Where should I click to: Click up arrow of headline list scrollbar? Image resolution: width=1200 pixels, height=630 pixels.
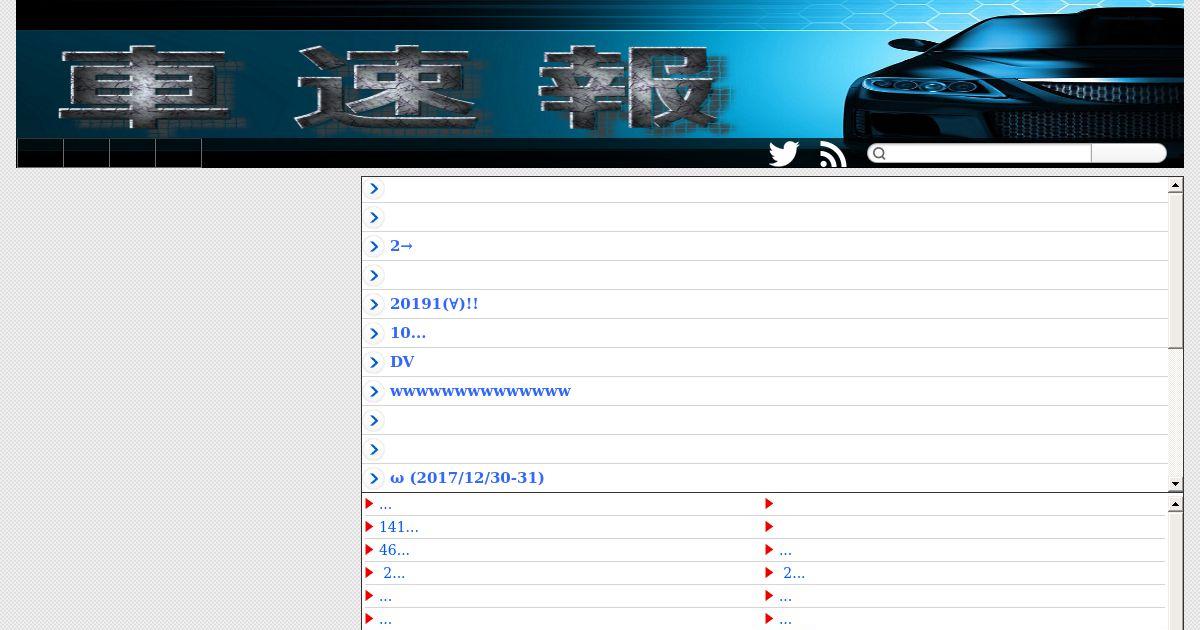[x=1175, y=505]
